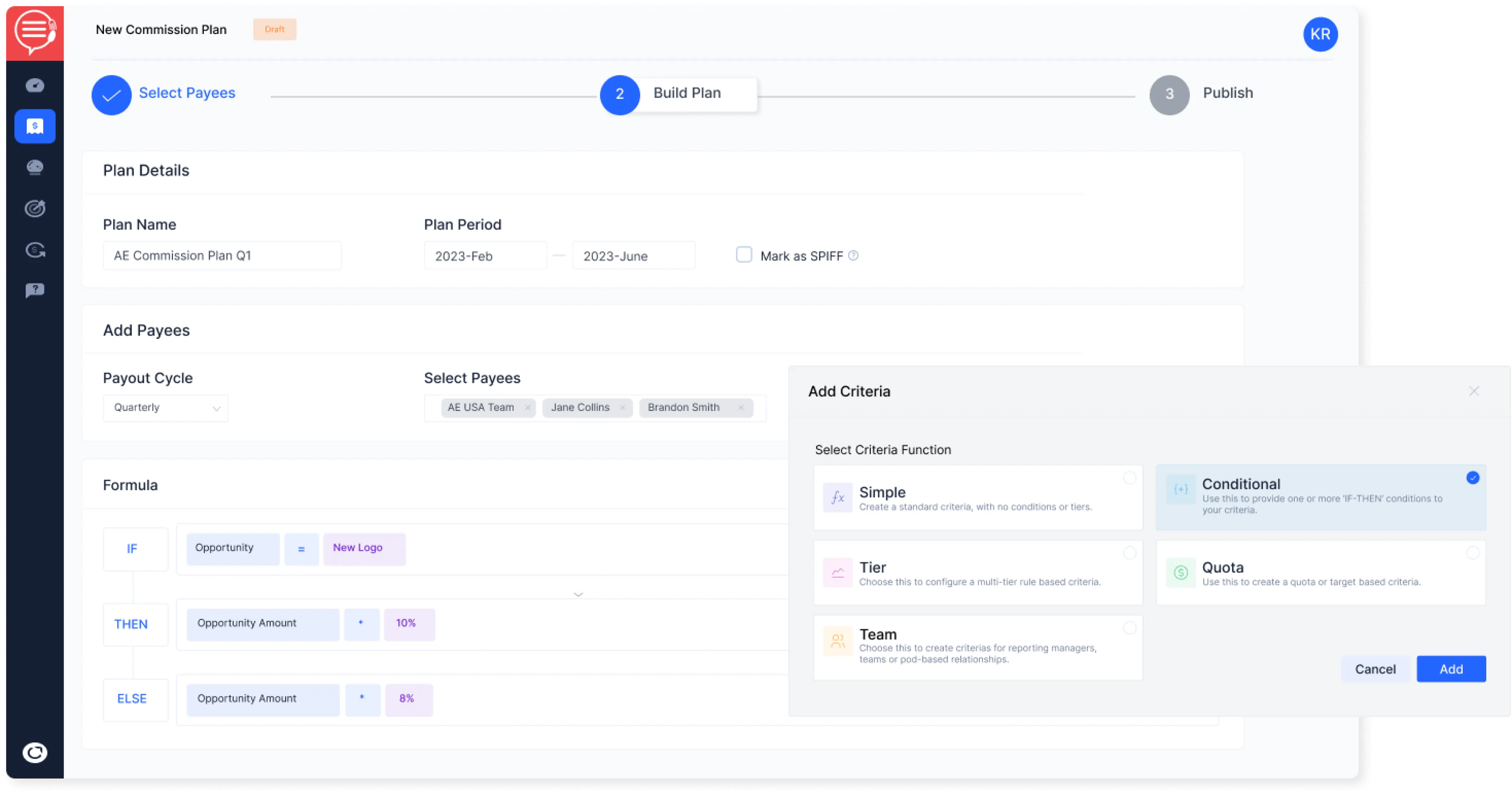Screen dimensions: 1512x795
Task: Choose the Tier criteria radio option
Action: (x=1129, y=553)
